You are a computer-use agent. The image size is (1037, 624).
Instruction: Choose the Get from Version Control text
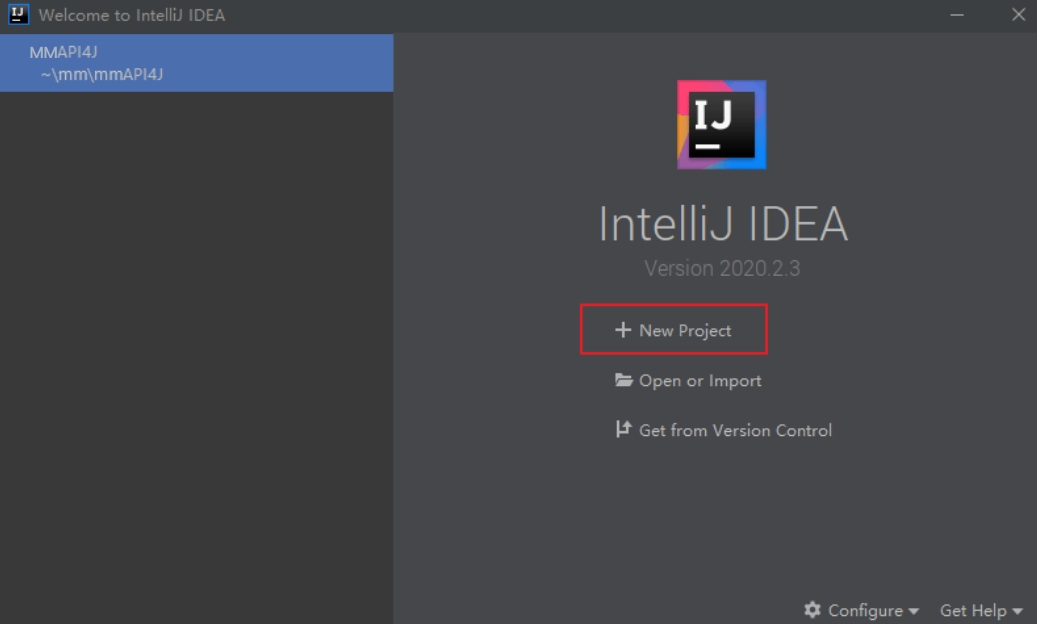[x=735, y=431]
